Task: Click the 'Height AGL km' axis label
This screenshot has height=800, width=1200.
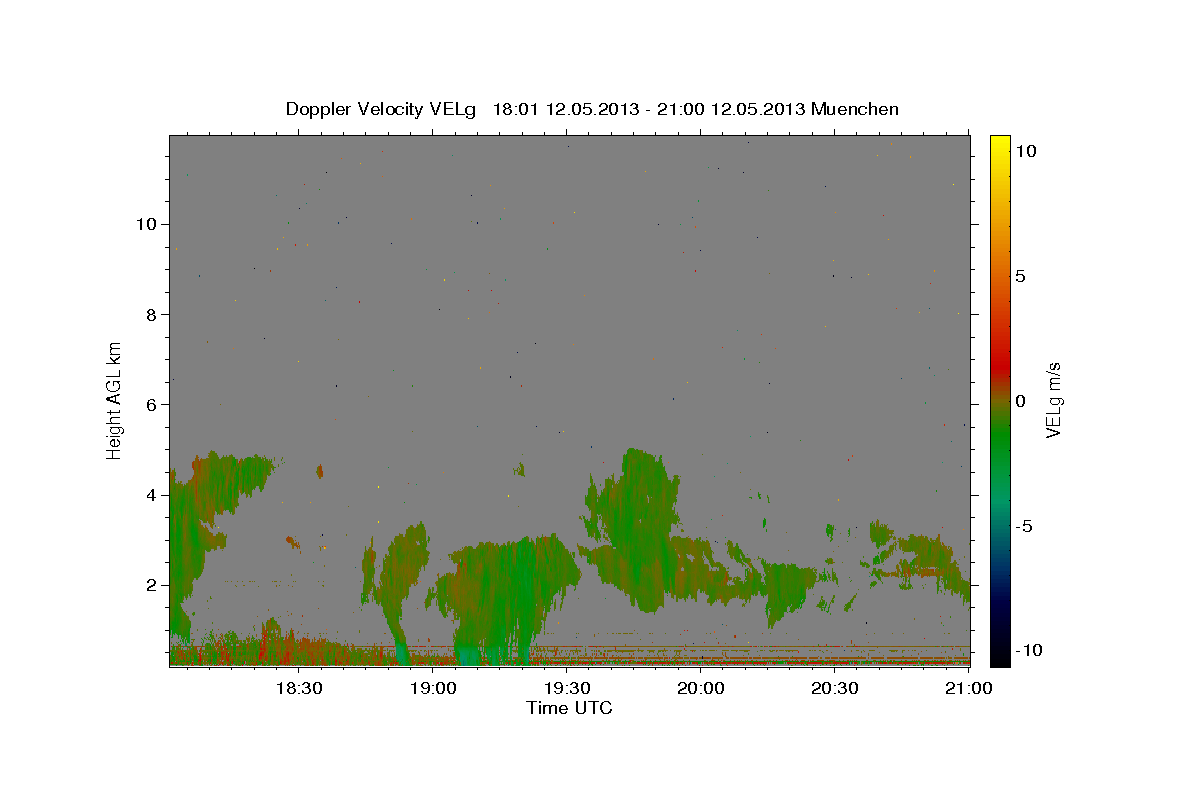Action: (114, 400)
